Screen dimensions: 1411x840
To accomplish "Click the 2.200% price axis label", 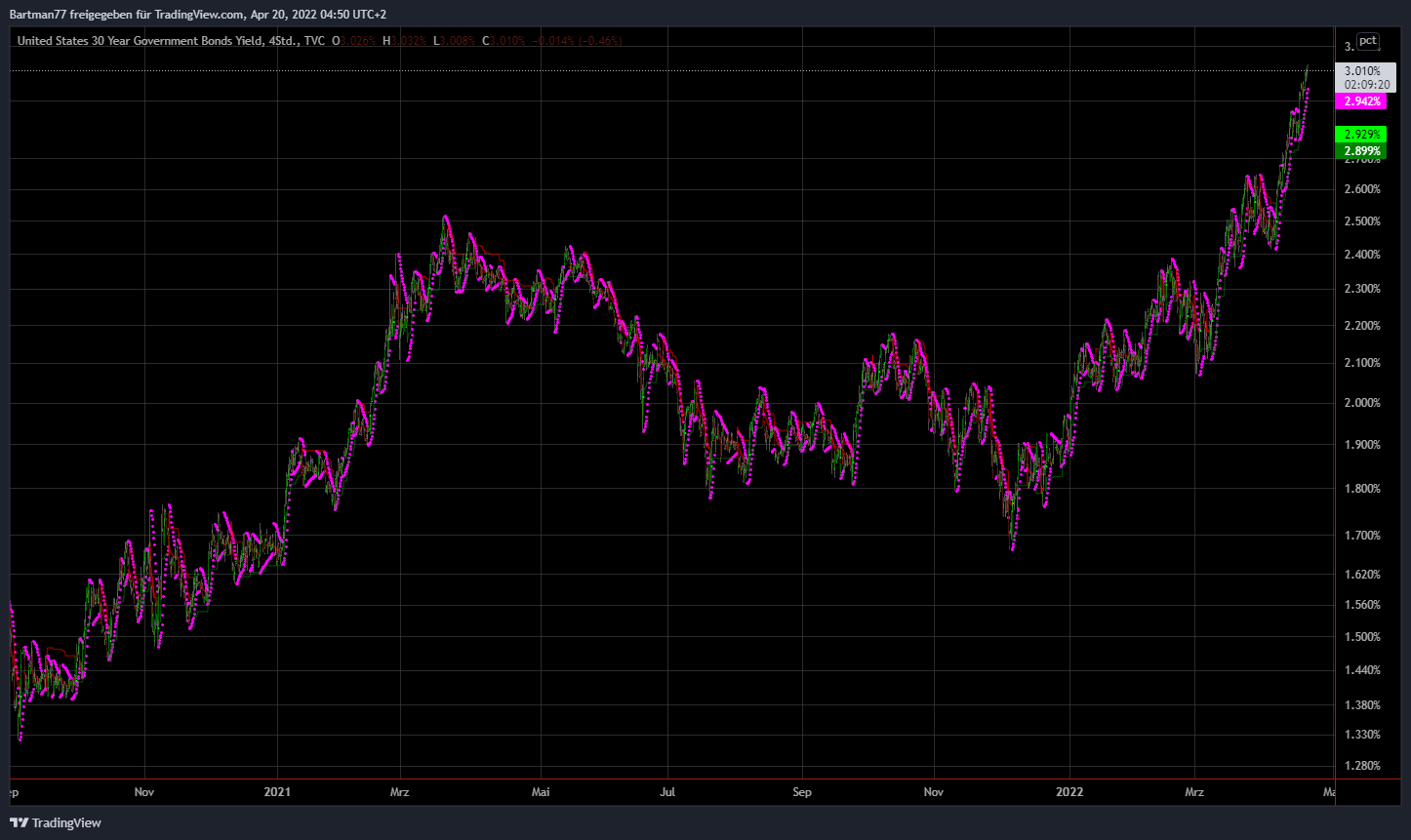I will pyautogui.click(x=1362, y=325).
